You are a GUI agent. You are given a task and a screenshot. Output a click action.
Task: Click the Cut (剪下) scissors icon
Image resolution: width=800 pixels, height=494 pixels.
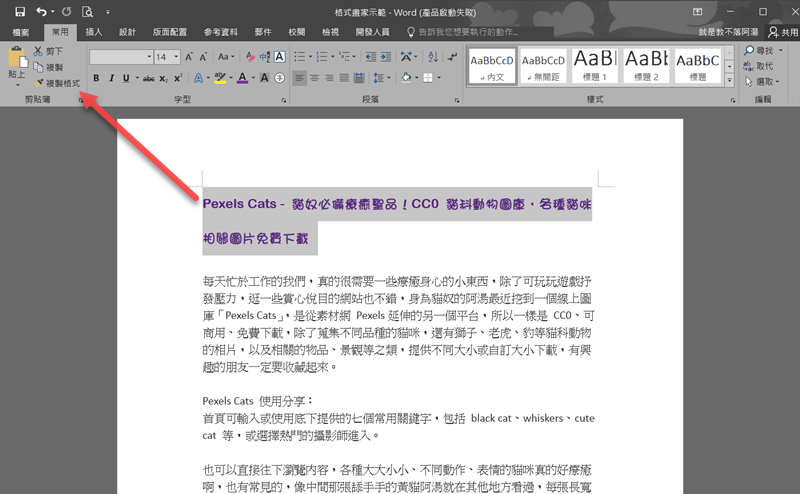click(x=38, y=51)
